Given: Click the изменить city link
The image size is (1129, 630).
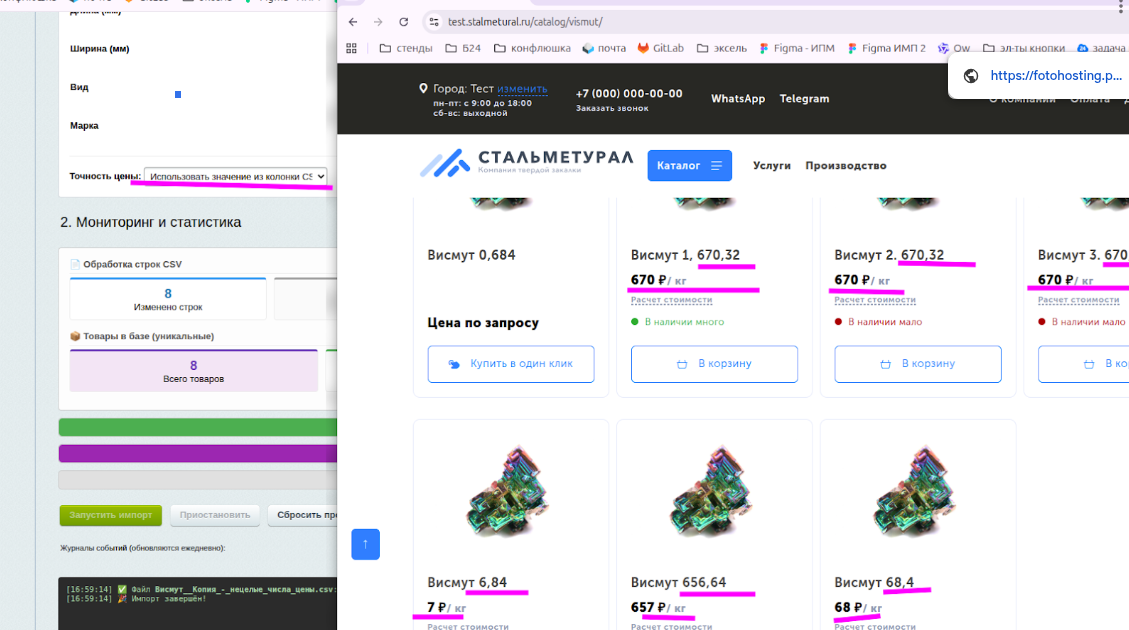Looking at the screenshot, I should pos(522,89).
